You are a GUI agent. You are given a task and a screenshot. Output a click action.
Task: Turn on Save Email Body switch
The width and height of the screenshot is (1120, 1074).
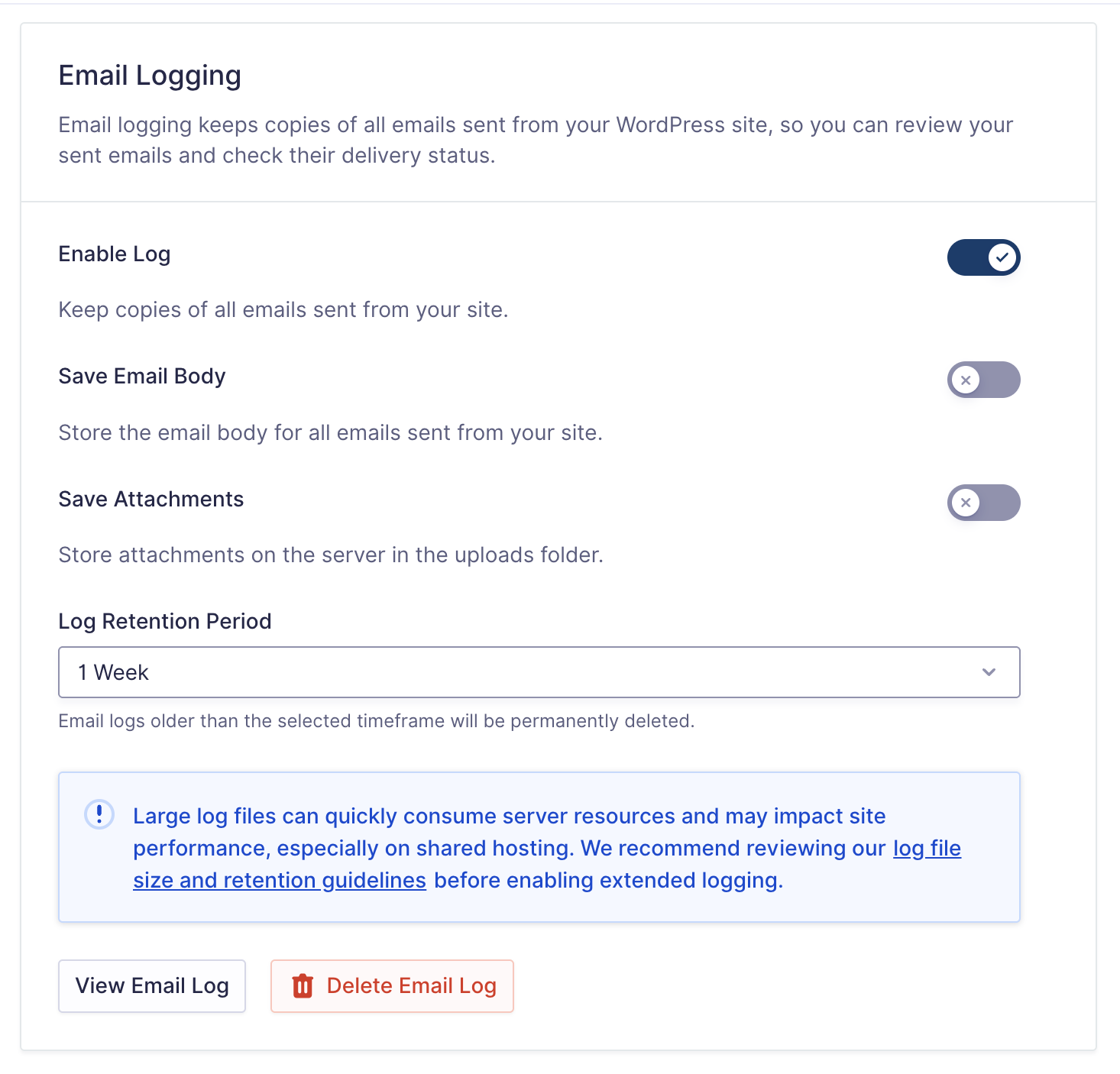coord(983,380)
